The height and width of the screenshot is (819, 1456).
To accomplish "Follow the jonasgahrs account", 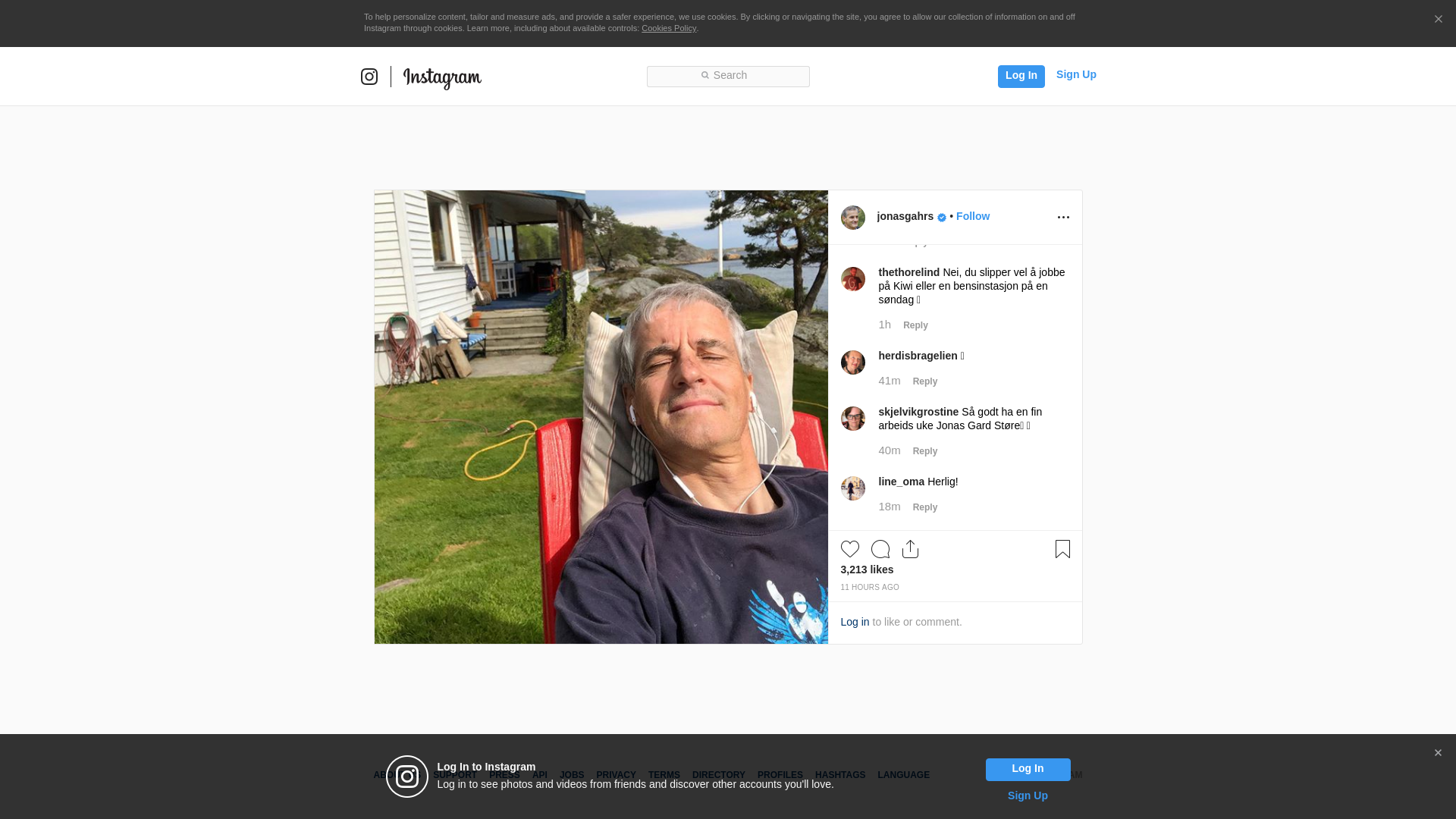I will pyautogui.click(x=973, y=217).
